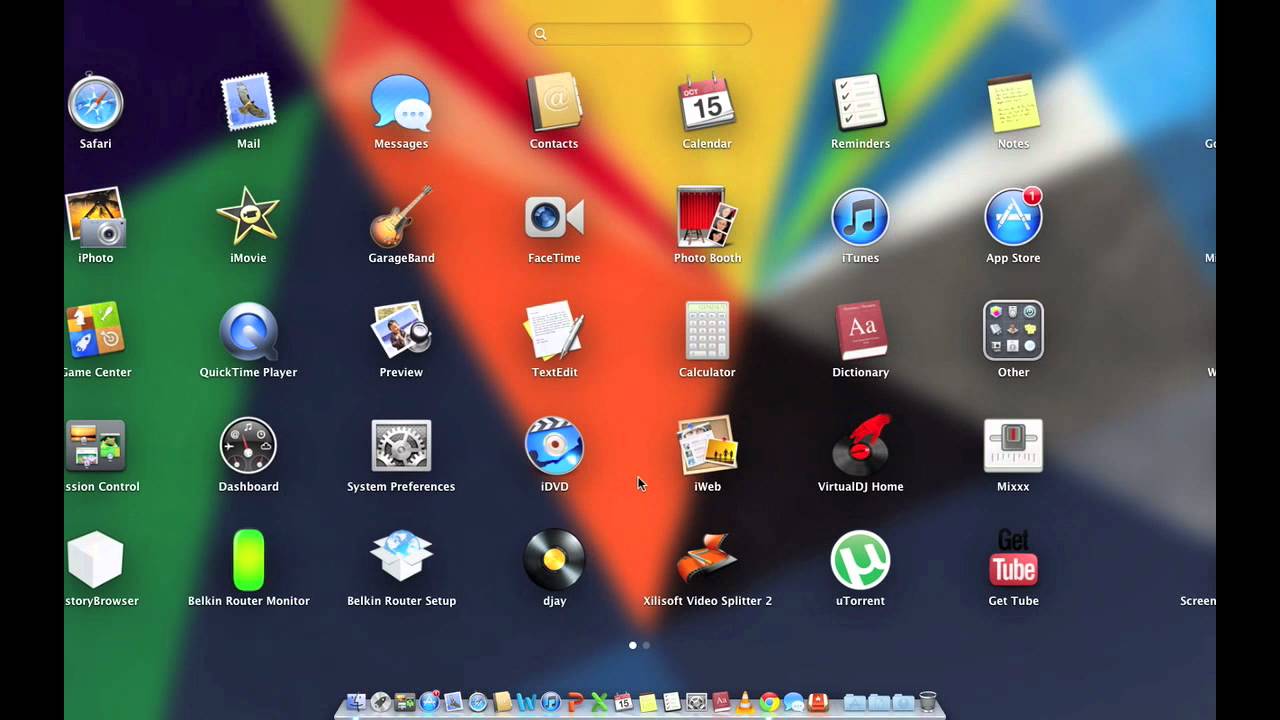Open FaceTime
1280x720 pixels.
click(554, 218)
